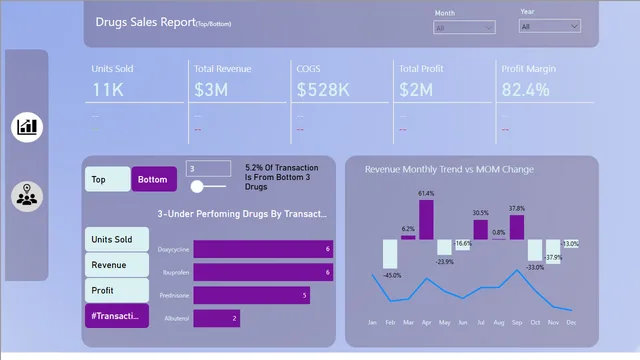Click the number-of-drugs slider handle

coord(197,187)
